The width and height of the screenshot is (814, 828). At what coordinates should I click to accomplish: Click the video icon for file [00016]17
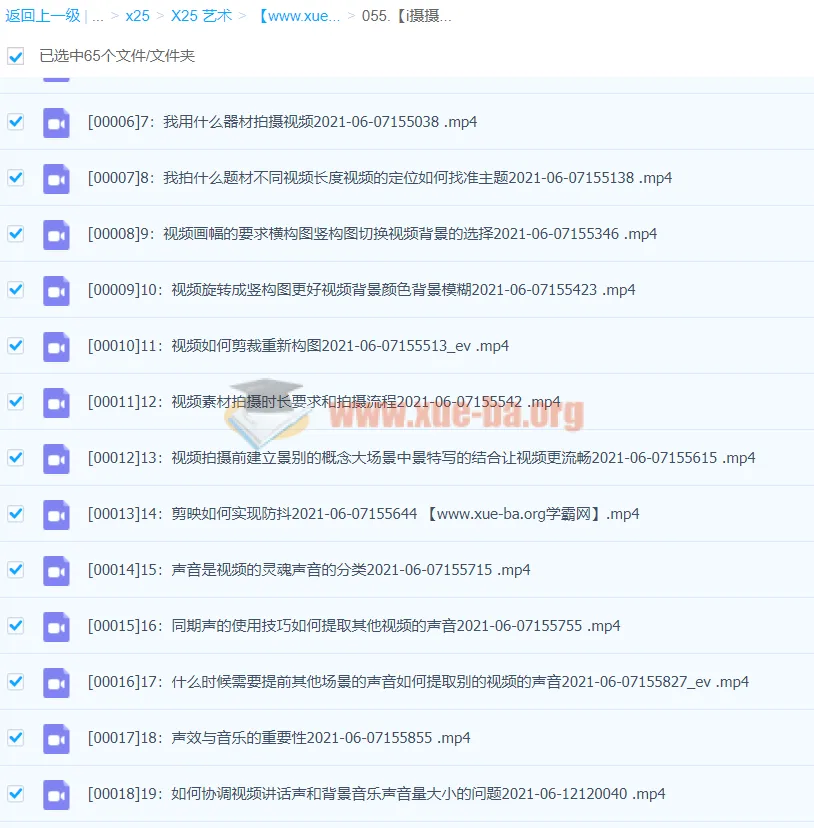point(56,682)
